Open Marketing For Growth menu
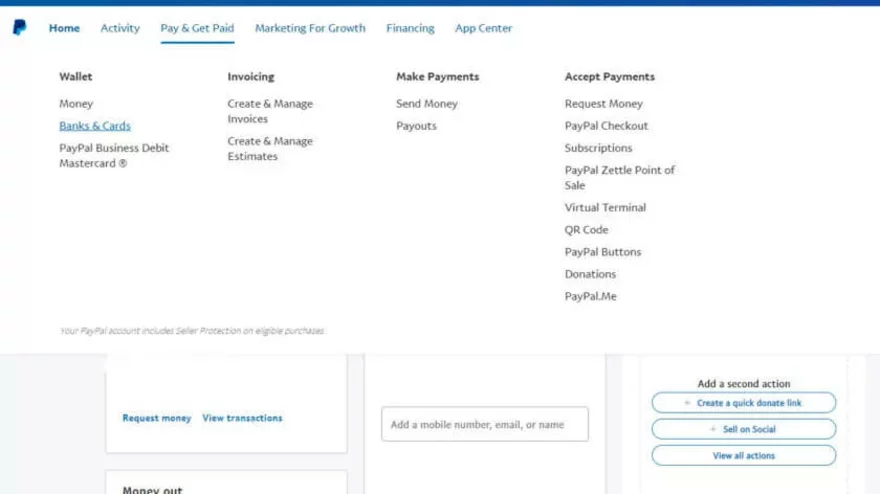 point(310,28)
